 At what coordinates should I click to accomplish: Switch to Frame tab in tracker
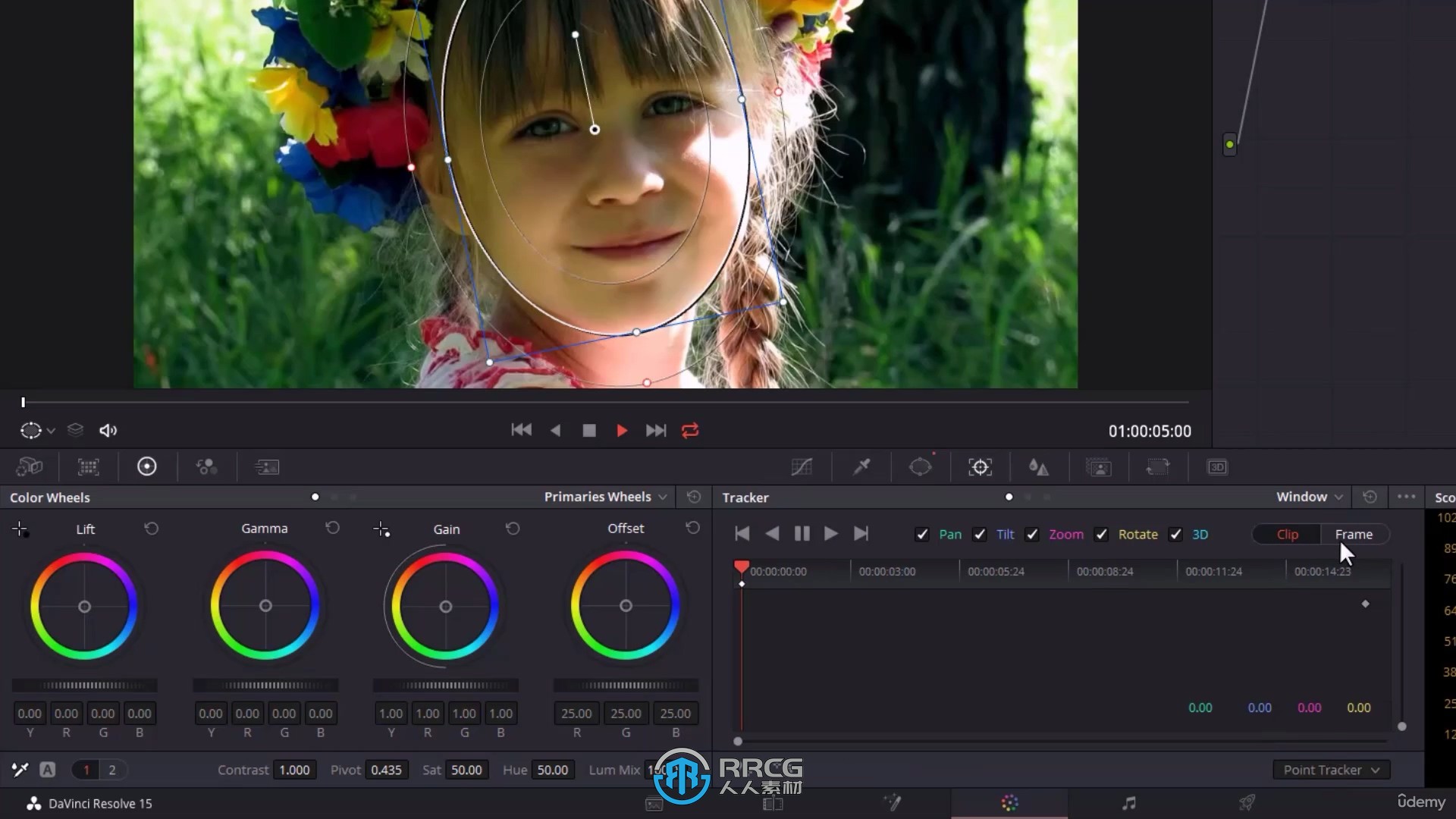pyautogui.click(x=1353, y=533)
